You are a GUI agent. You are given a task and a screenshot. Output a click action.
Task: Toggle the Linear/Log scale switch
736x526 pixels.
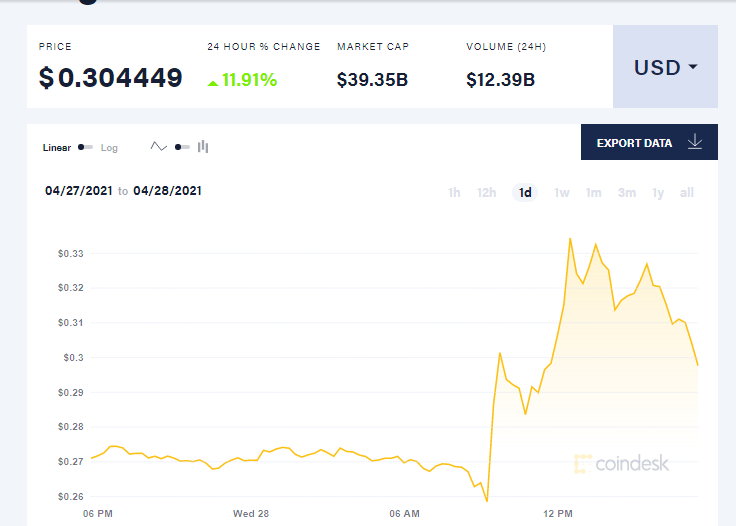86,147
